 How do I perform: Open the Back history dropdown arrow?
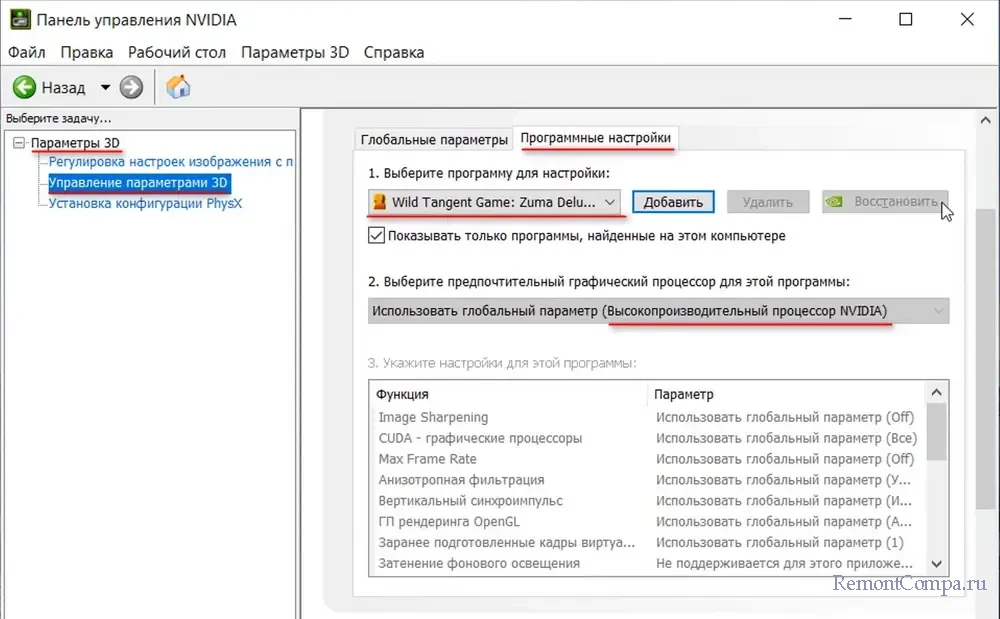click(x=105, y=88)
